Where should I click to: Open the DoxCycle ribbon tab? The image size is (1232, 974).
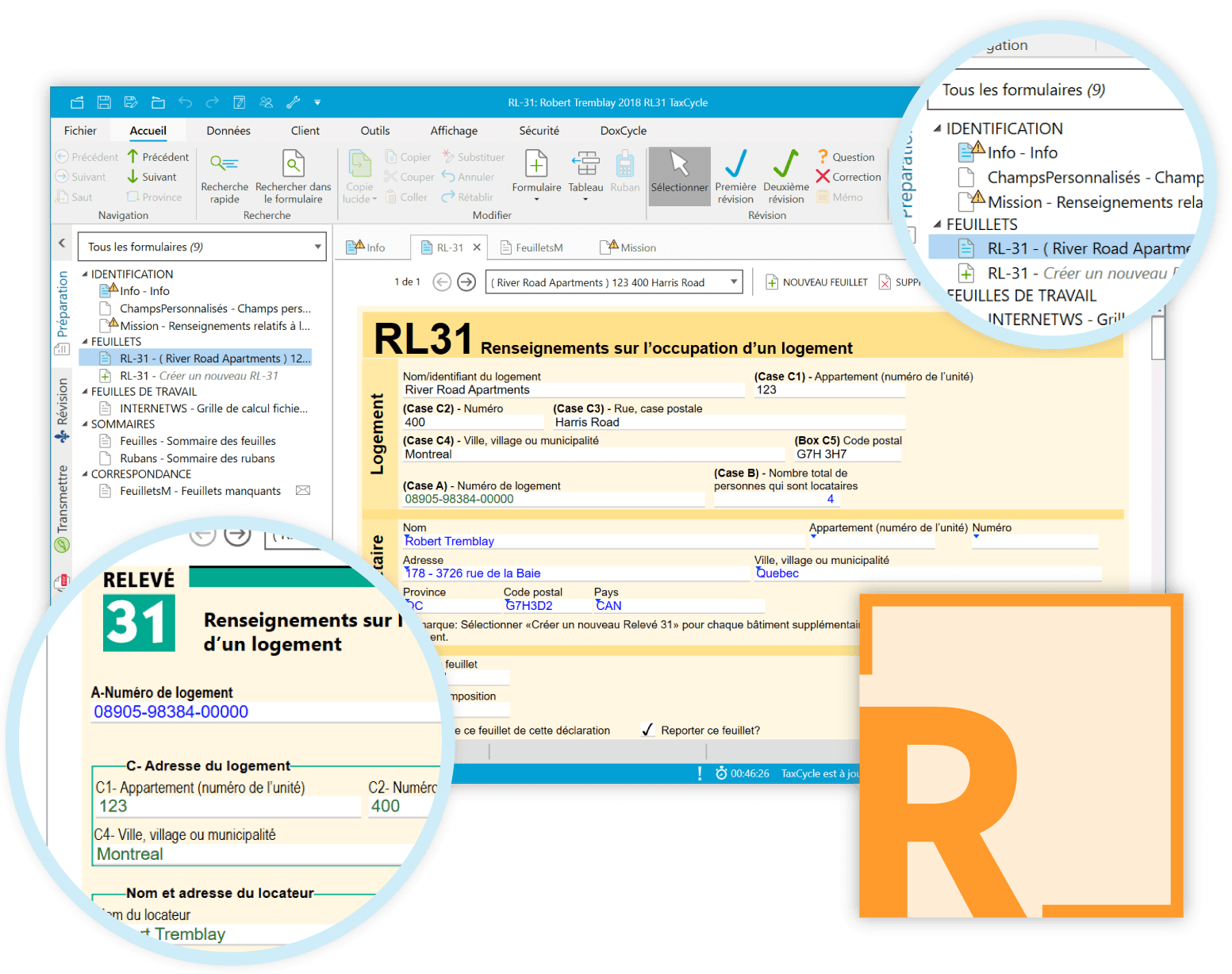coord(624,131)
